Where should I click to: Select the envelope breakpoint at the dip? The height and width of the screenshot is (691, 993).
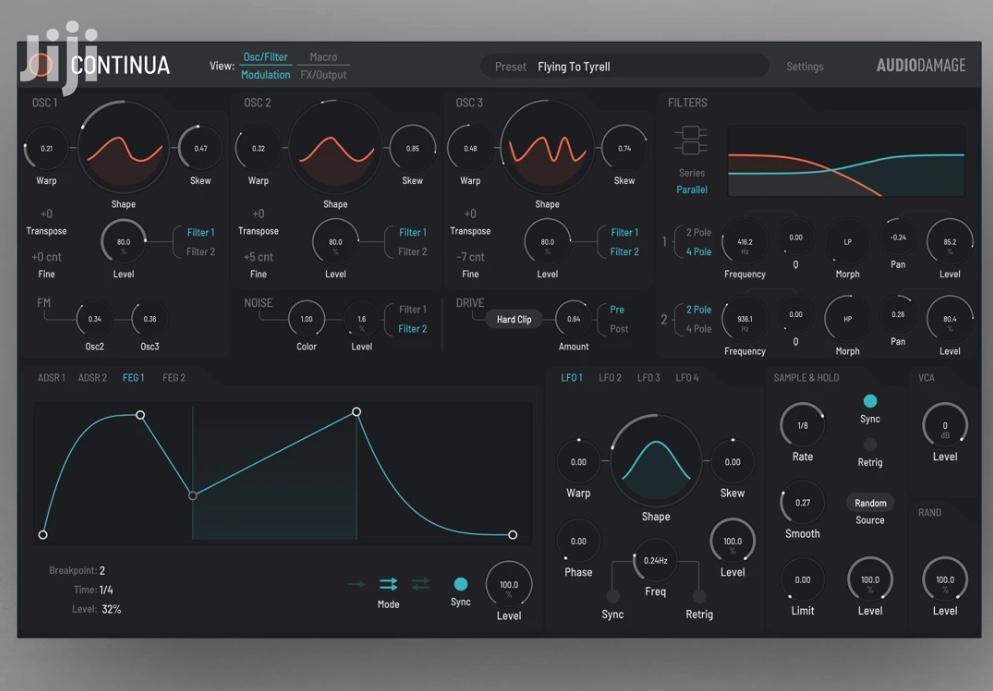pyautogui.click(x=193, y=495)
